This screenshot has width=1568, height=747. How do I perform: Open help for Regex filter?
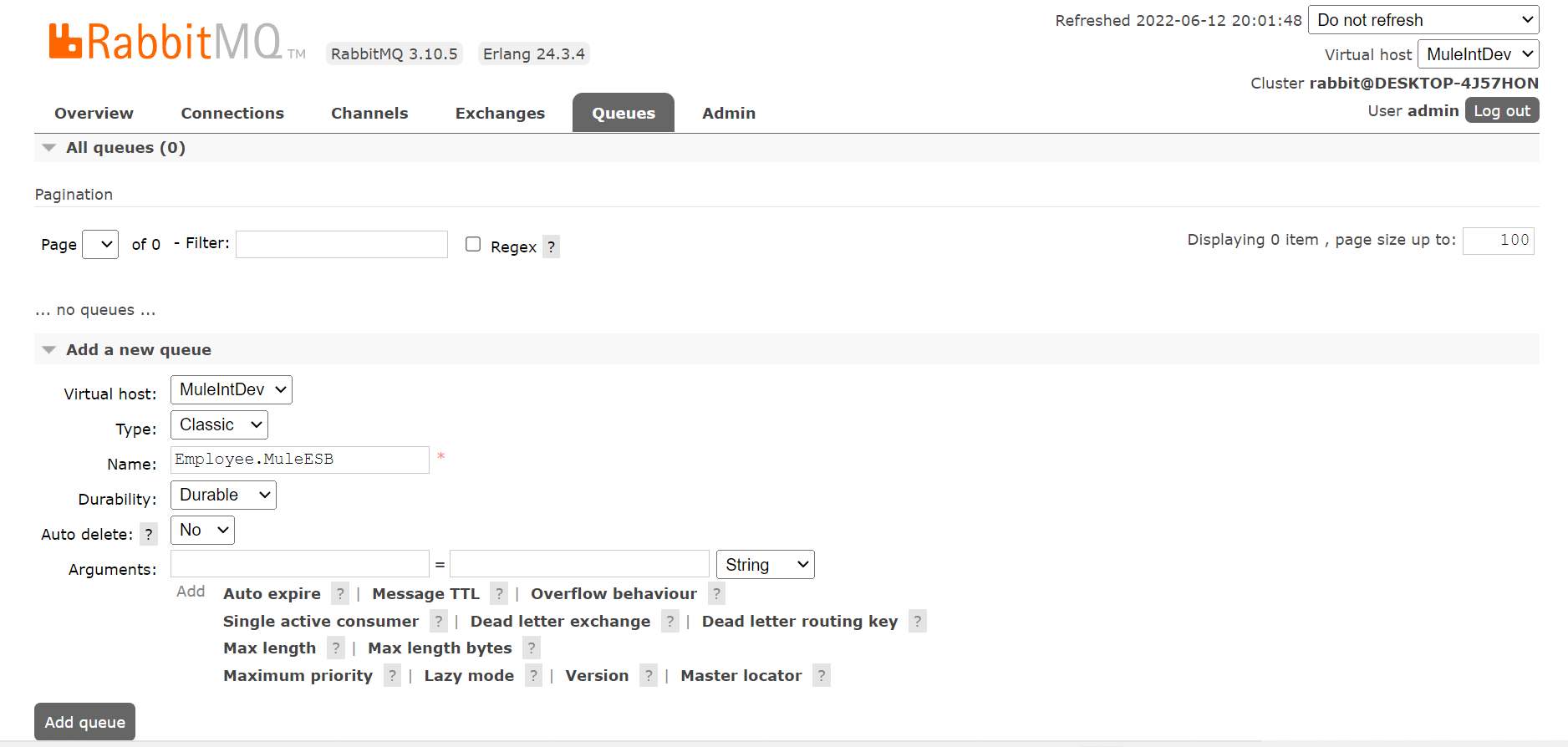point(551,246)
